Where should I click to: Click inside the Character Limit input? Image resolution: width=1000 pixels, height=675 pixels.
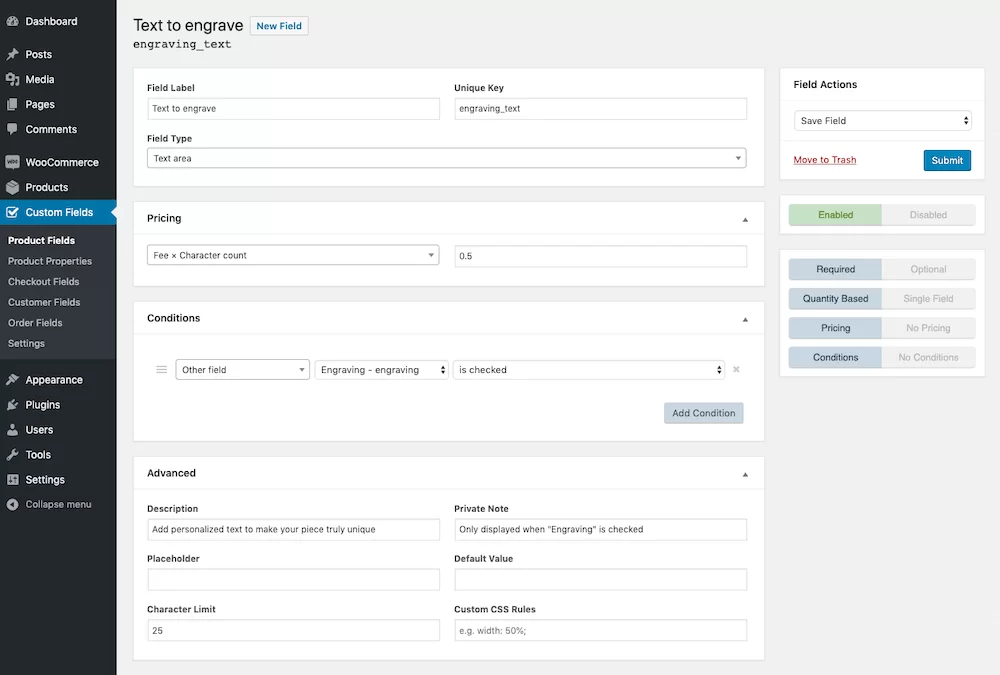pos(292,630)
